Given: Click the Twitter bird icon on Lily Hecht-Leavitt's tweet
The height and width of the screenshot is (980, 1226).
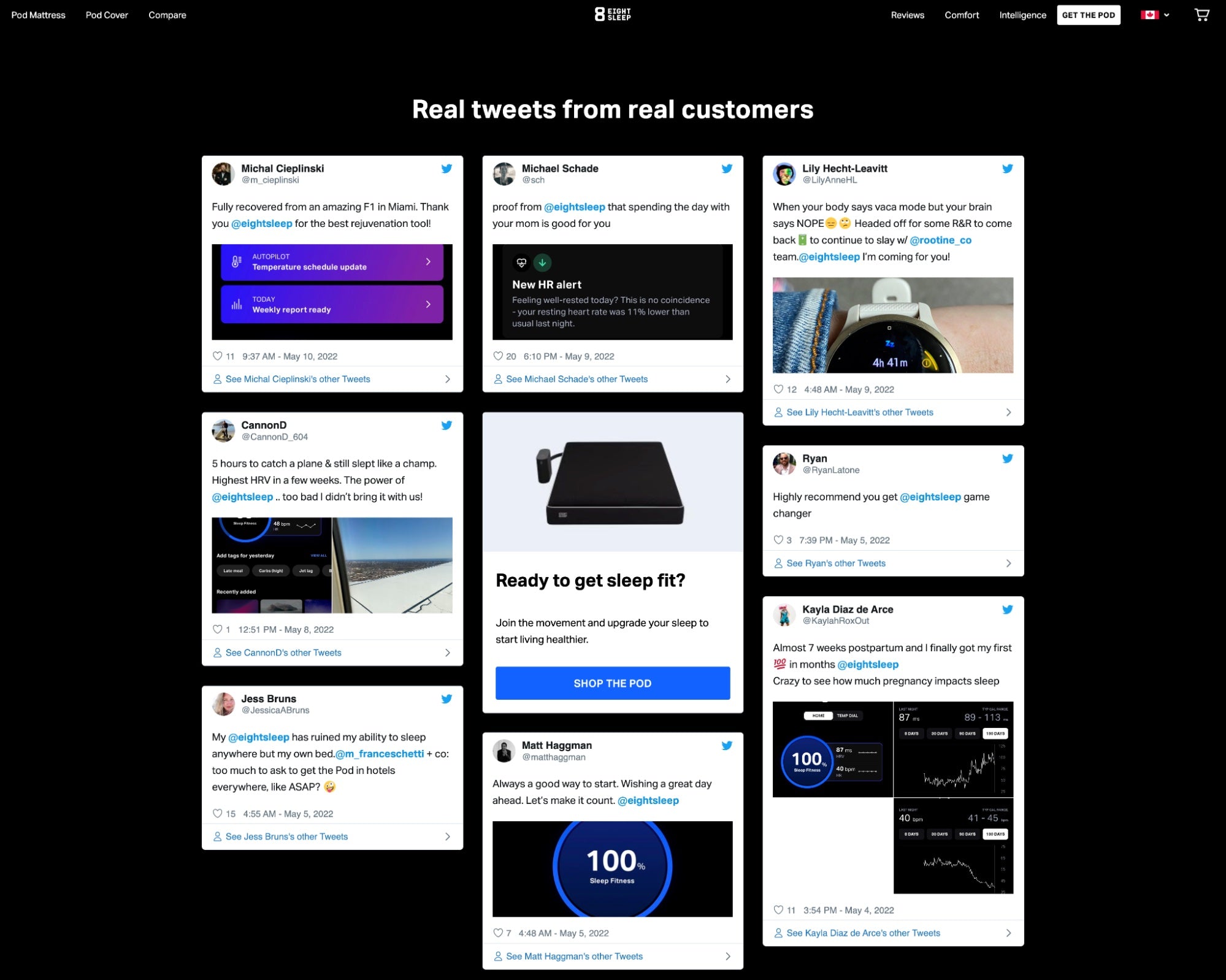Looking at the screenshot, I should 1008,168.
